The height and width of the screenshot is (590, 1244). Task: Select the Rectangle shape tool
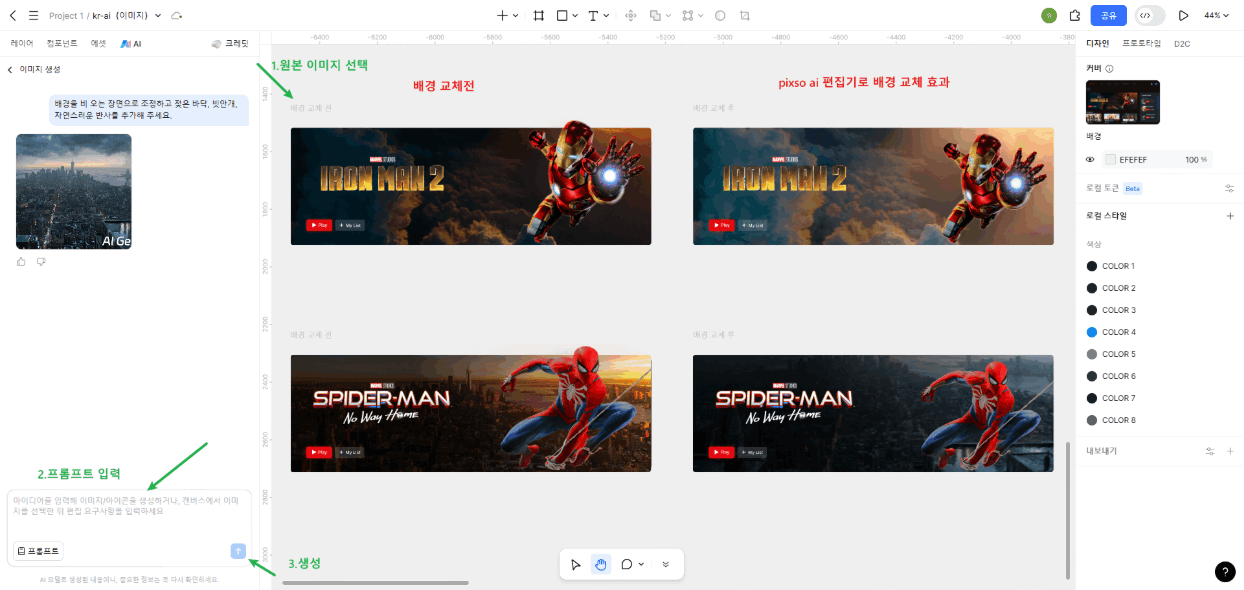click(x=562, y=16)
